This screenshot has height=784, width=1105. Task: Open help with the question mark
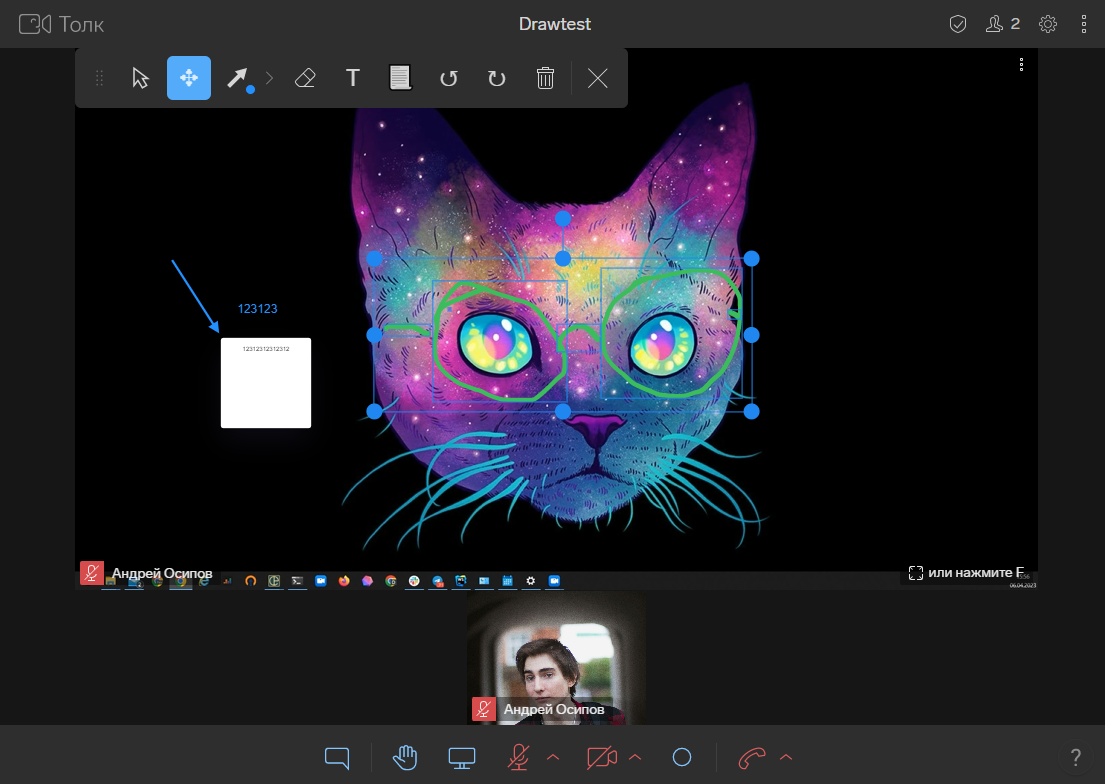click(x=1075, y=758)
